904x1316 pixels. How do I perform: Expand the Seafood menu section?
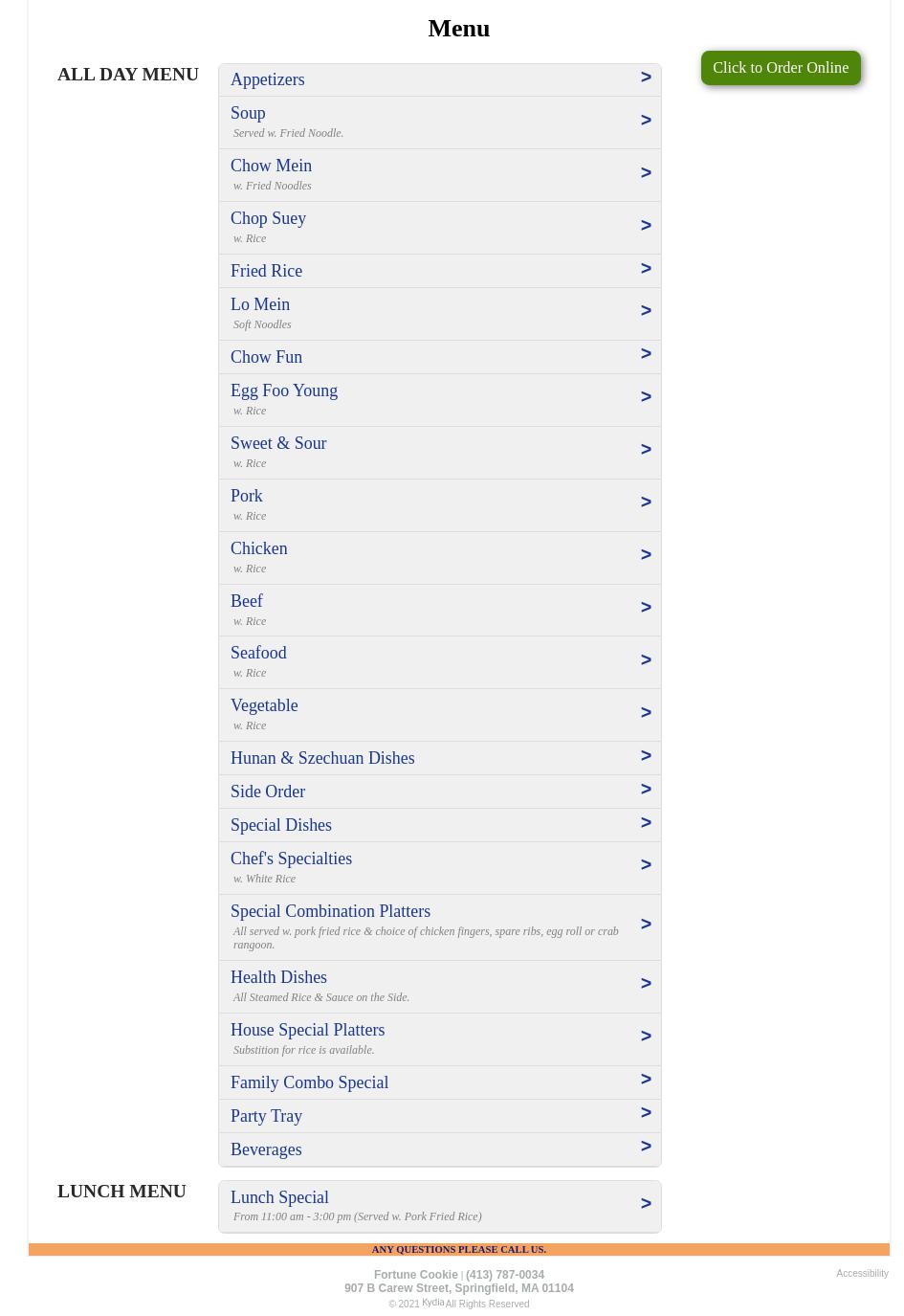tap(258, 653)
